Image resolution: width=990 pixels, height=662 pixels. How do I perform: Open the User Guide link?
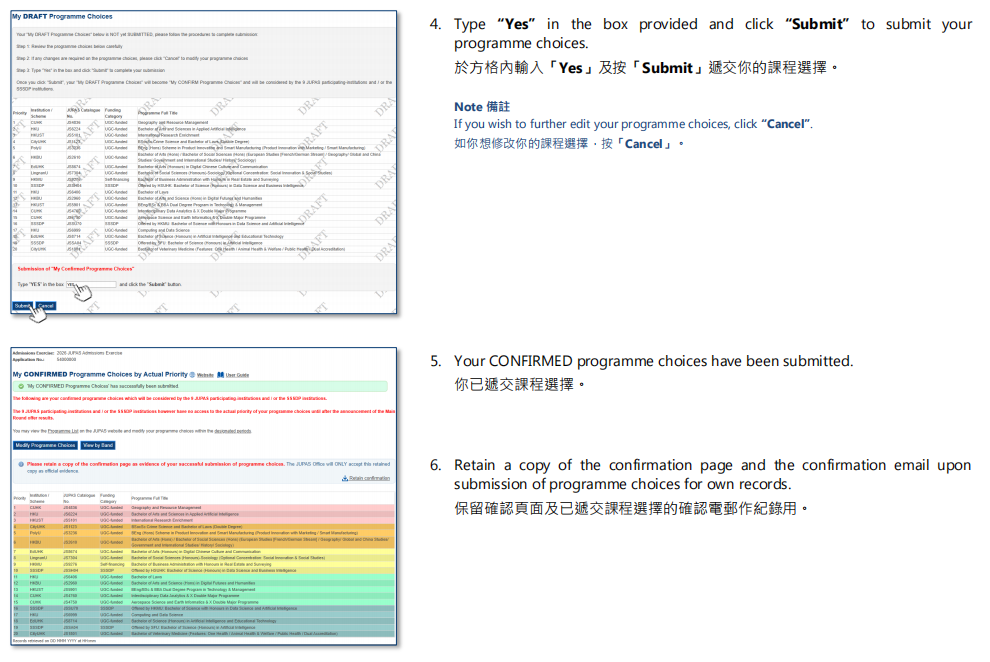(x=237, y=375)
